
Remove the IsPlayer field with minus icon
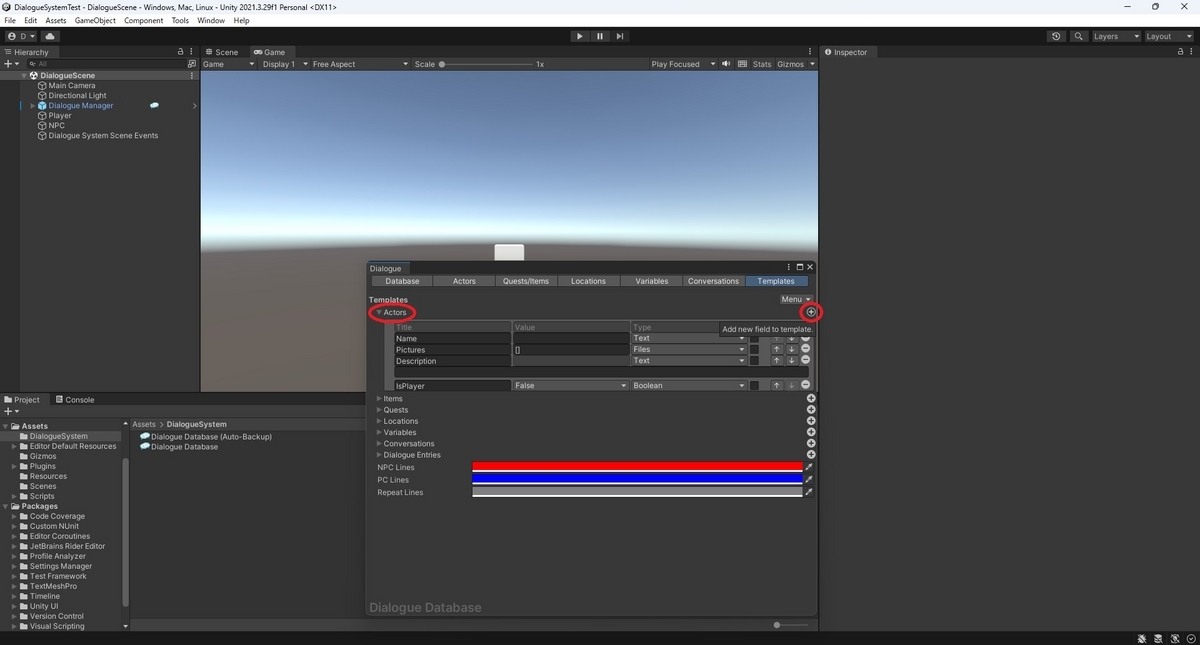click(x=805, y=385)
